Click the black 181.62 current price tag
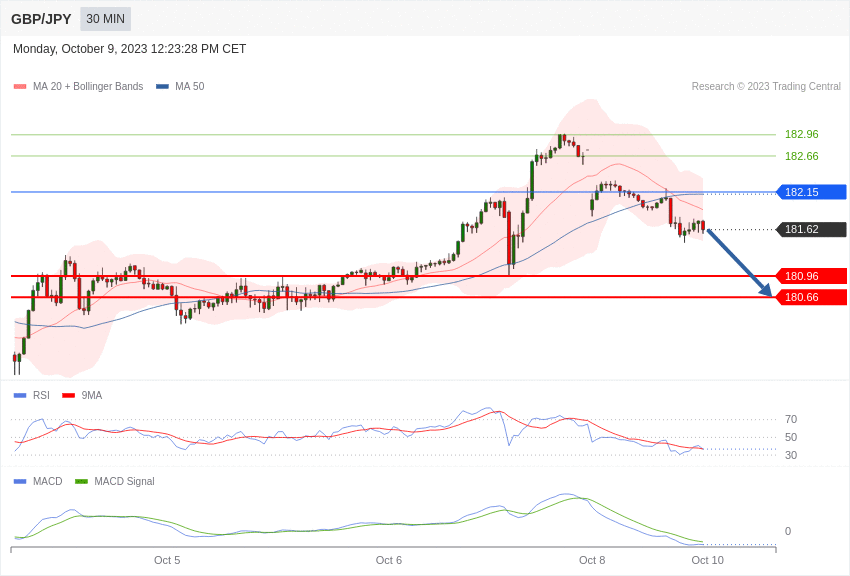This screenshot has width=850, height=576. [812, 229]
